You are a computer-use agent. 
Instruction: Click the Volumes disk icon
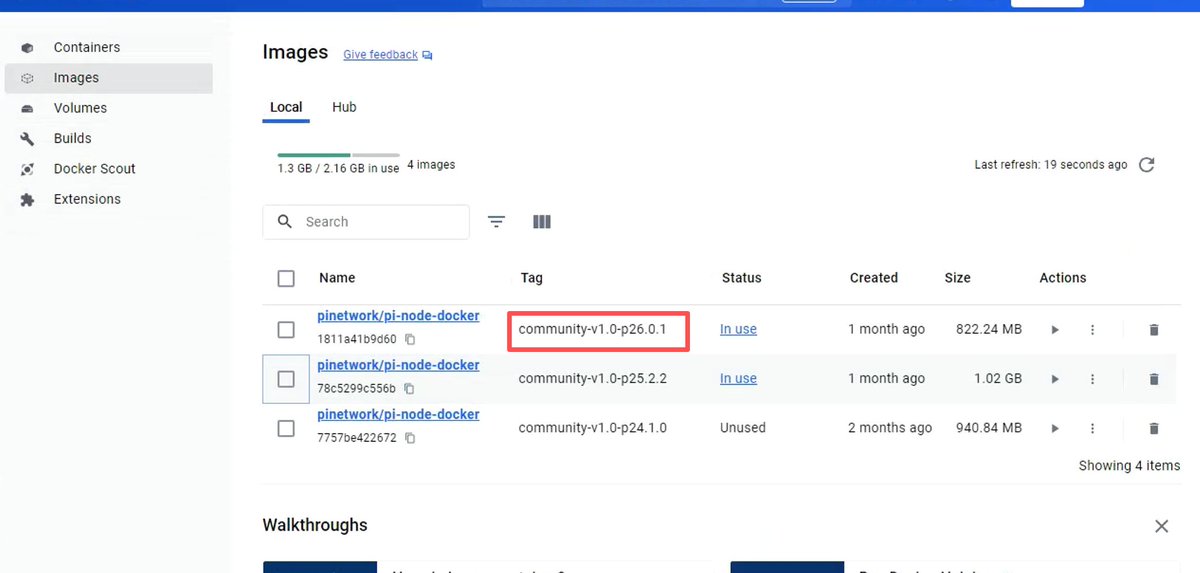pyautogui.click(x=27, y=109)
